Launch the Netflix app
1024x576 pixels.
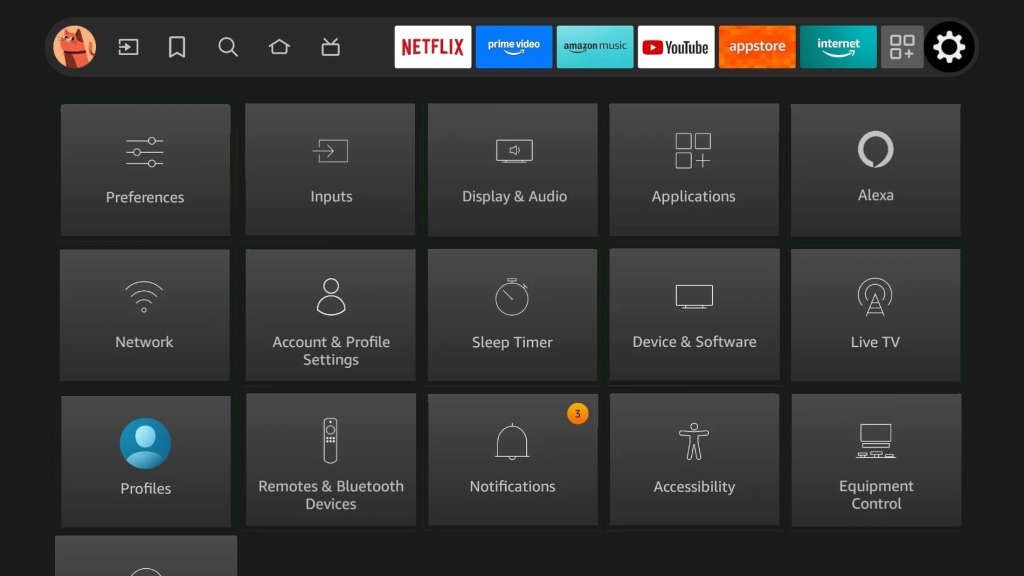433,47
